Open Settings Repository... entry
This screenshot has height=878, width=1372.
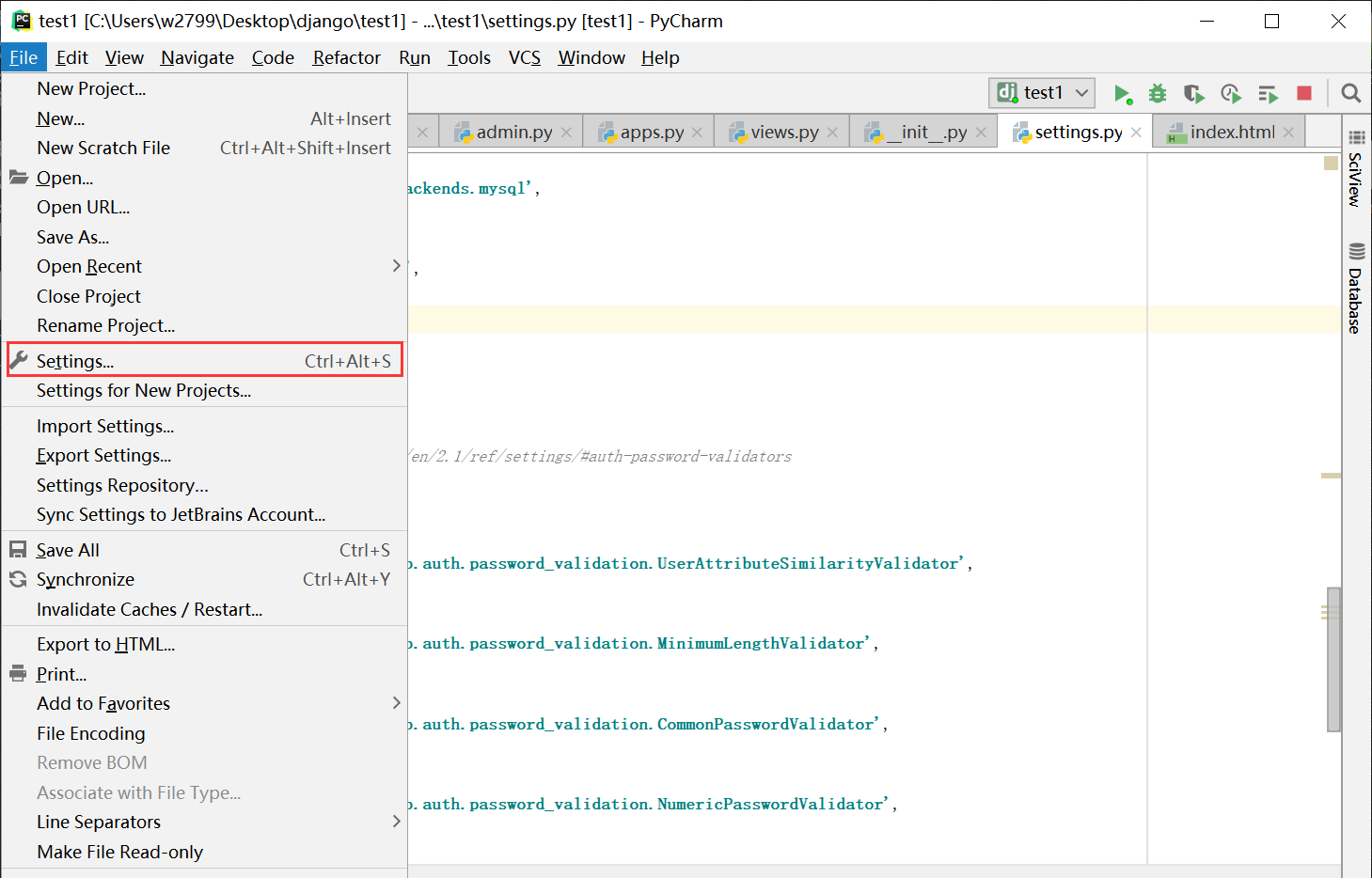click(204, 485)
